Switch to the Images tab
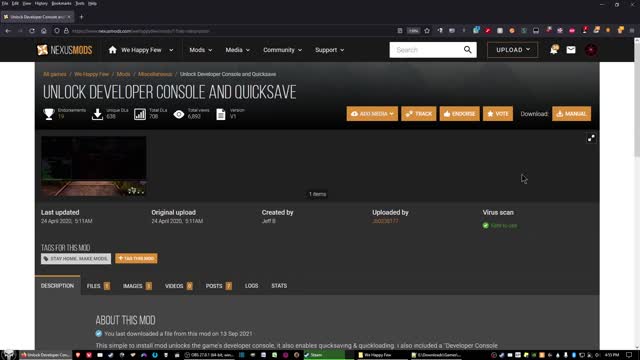Viewport: 640px width, 360px height. [137, 286]
